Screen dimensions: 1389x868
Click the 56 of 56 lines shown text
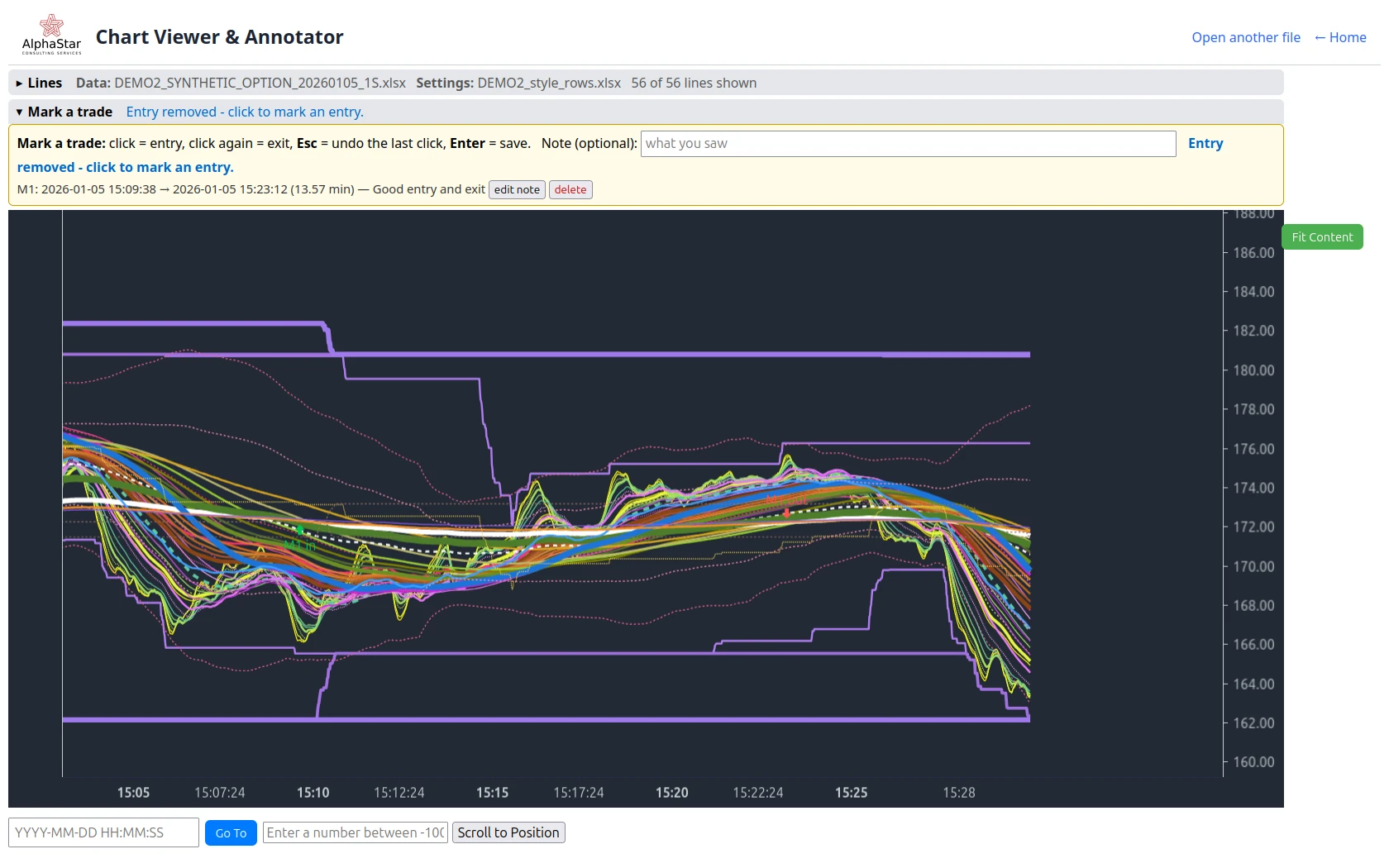[694, 83]
